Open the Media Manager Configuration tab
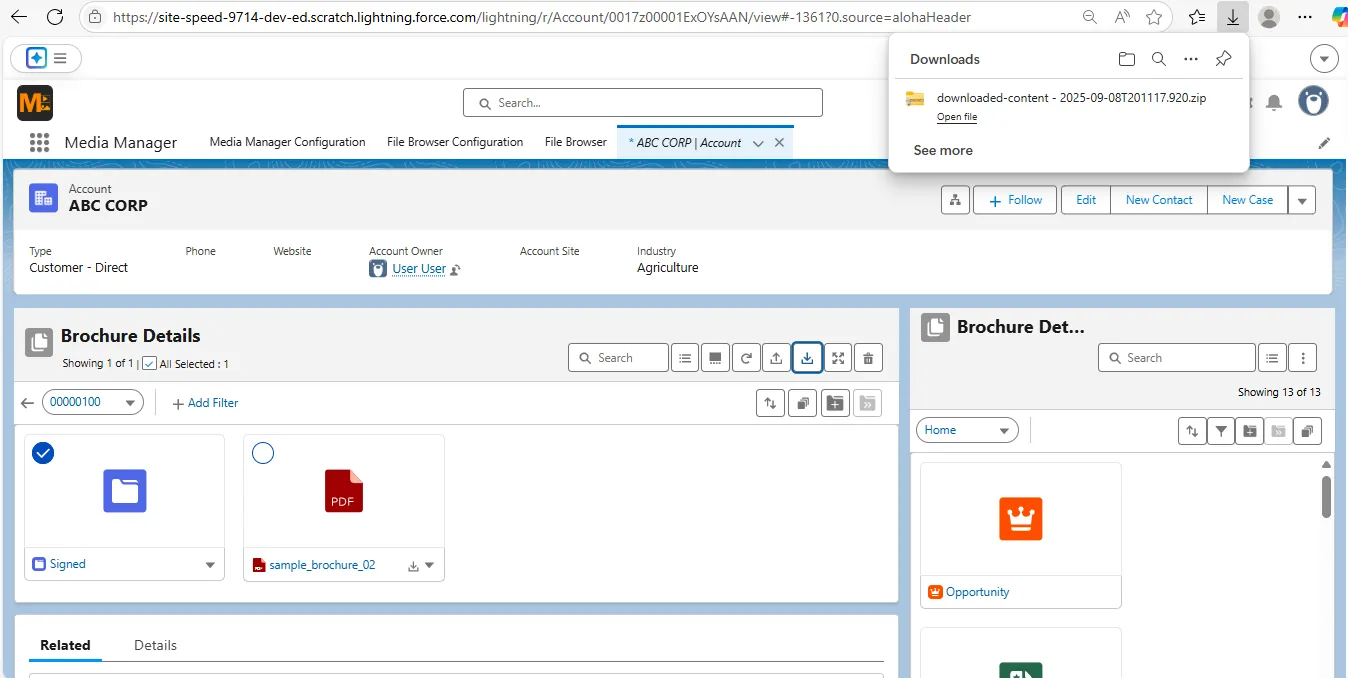This screenshot has height=678, width=1348. point(287,142)
